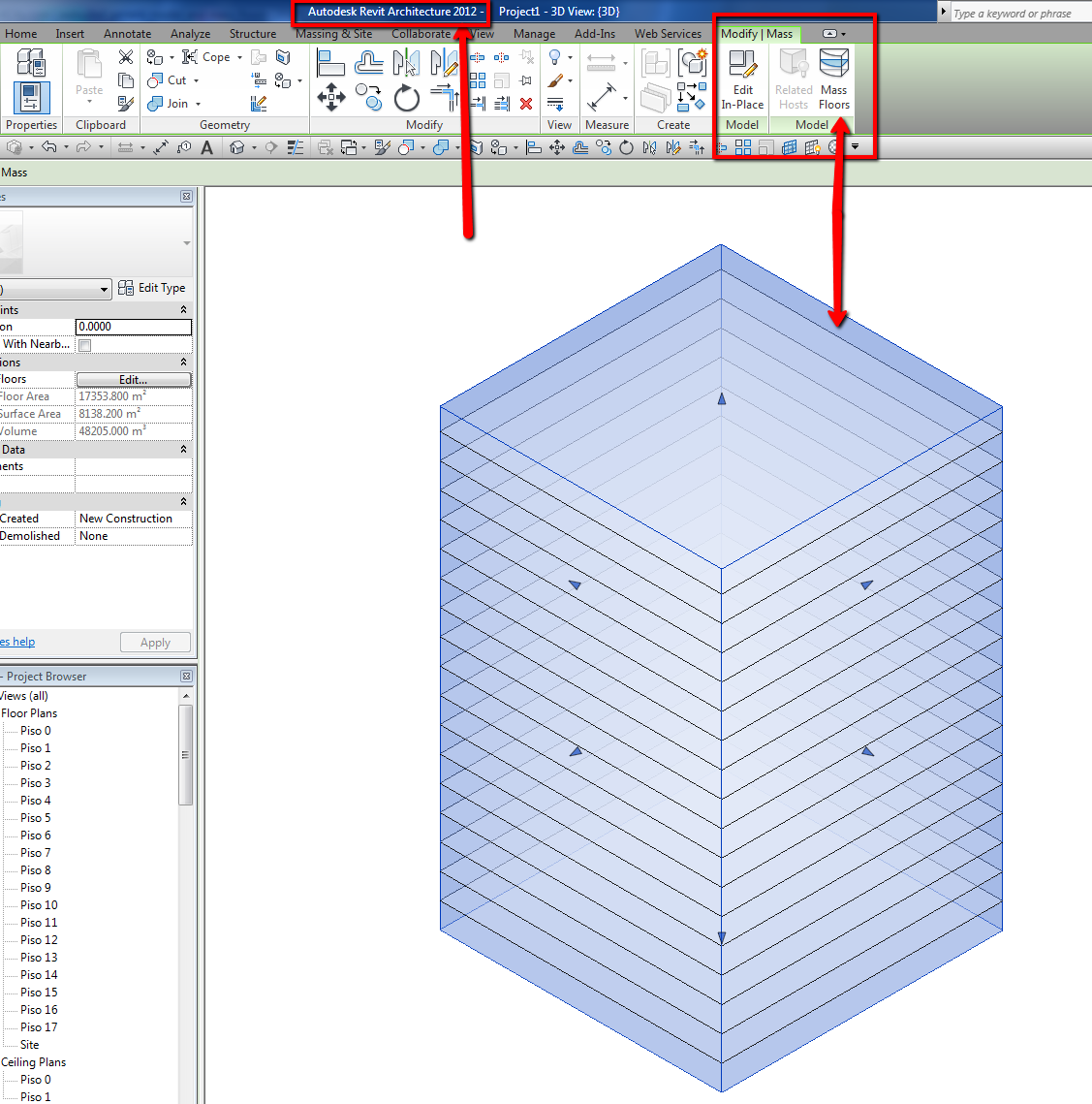Select the Align tool in Modify panel
Viewport: 1092px width, 1104px height.
(330, 64)
